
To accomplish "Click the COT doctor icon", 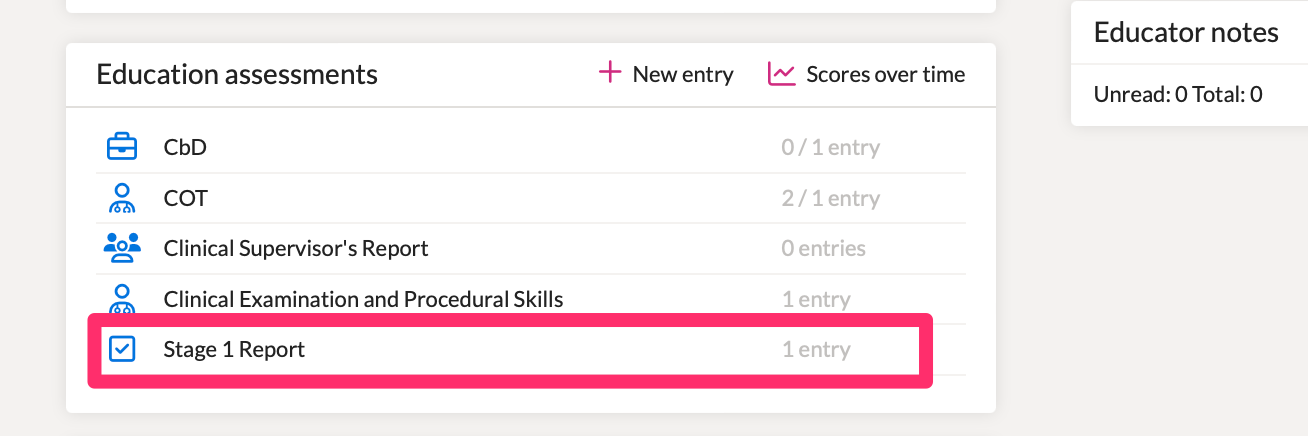I will (x=121, y=198).
